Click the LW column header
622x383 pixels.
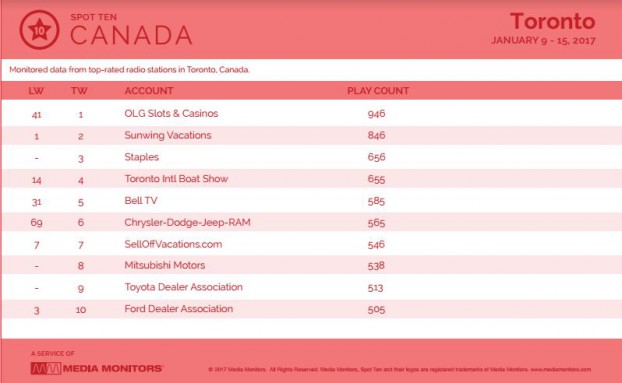[x=36, y=91]
